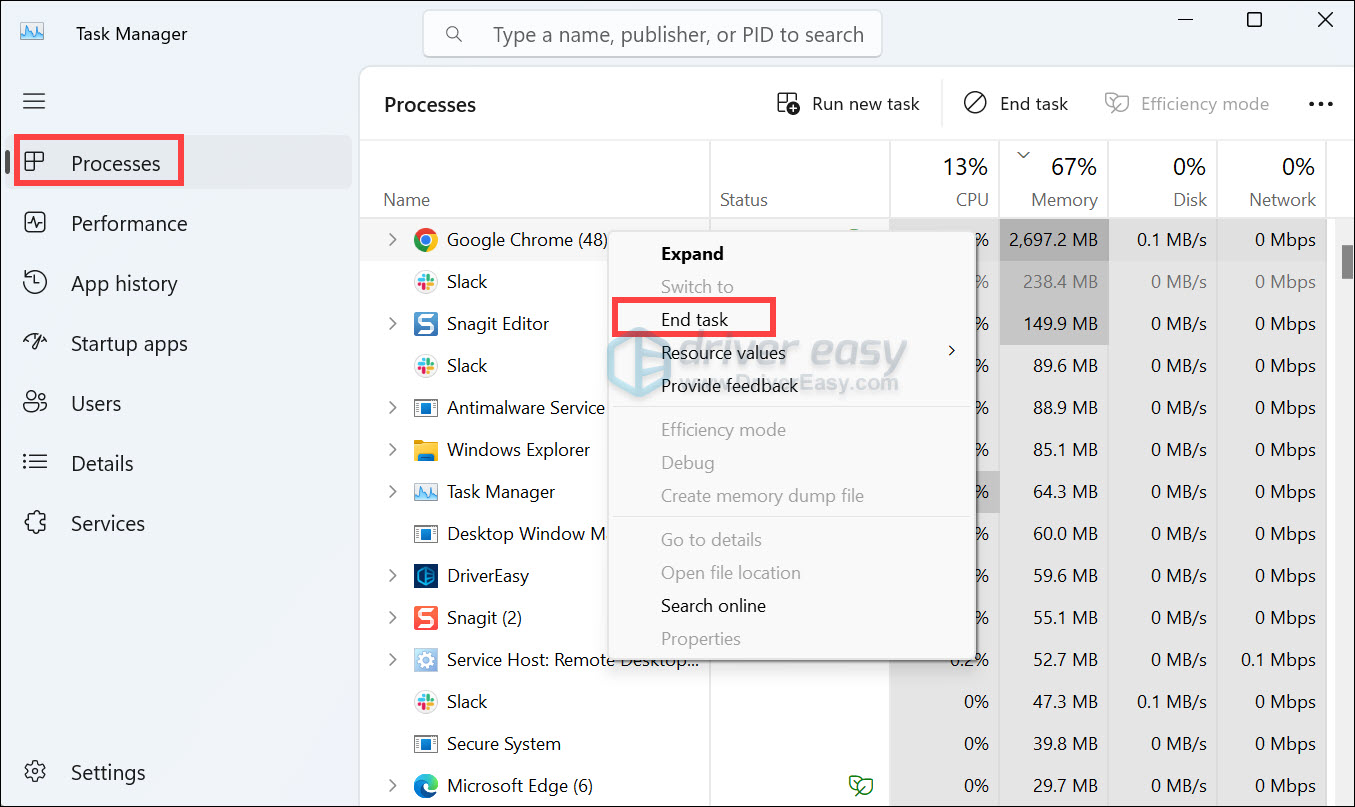Open the Users page
This screenshot has height=807, width=1355.
click(181, 403)
